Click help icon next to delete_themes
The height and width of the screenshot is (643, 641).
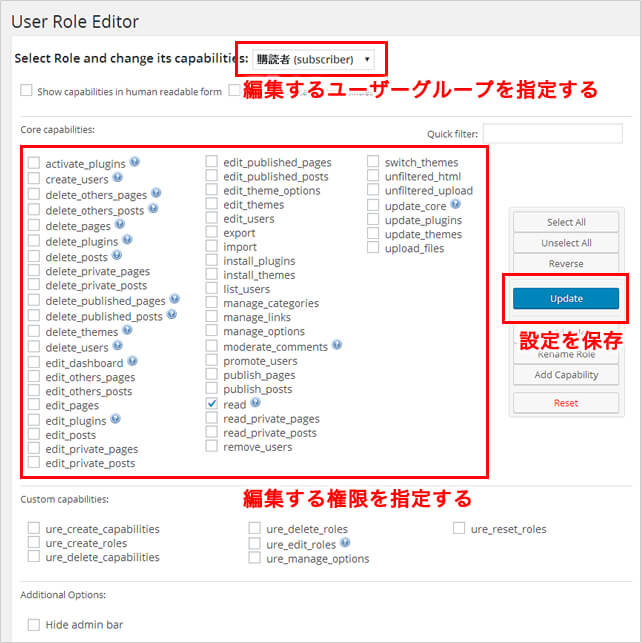[x=126, y=331]
